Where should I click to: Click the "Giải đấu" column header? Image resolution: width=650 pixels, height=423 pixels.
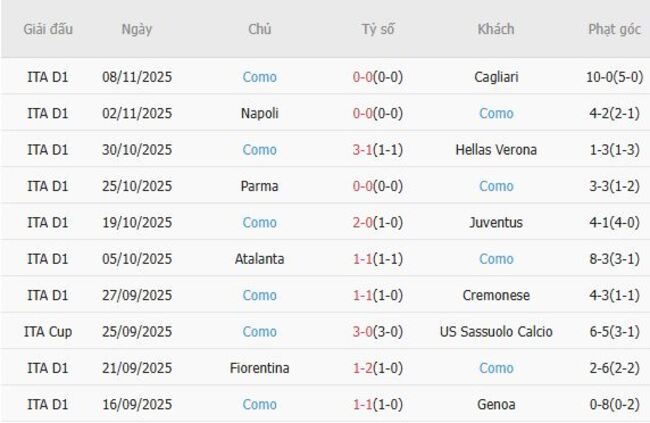[48, 29]
